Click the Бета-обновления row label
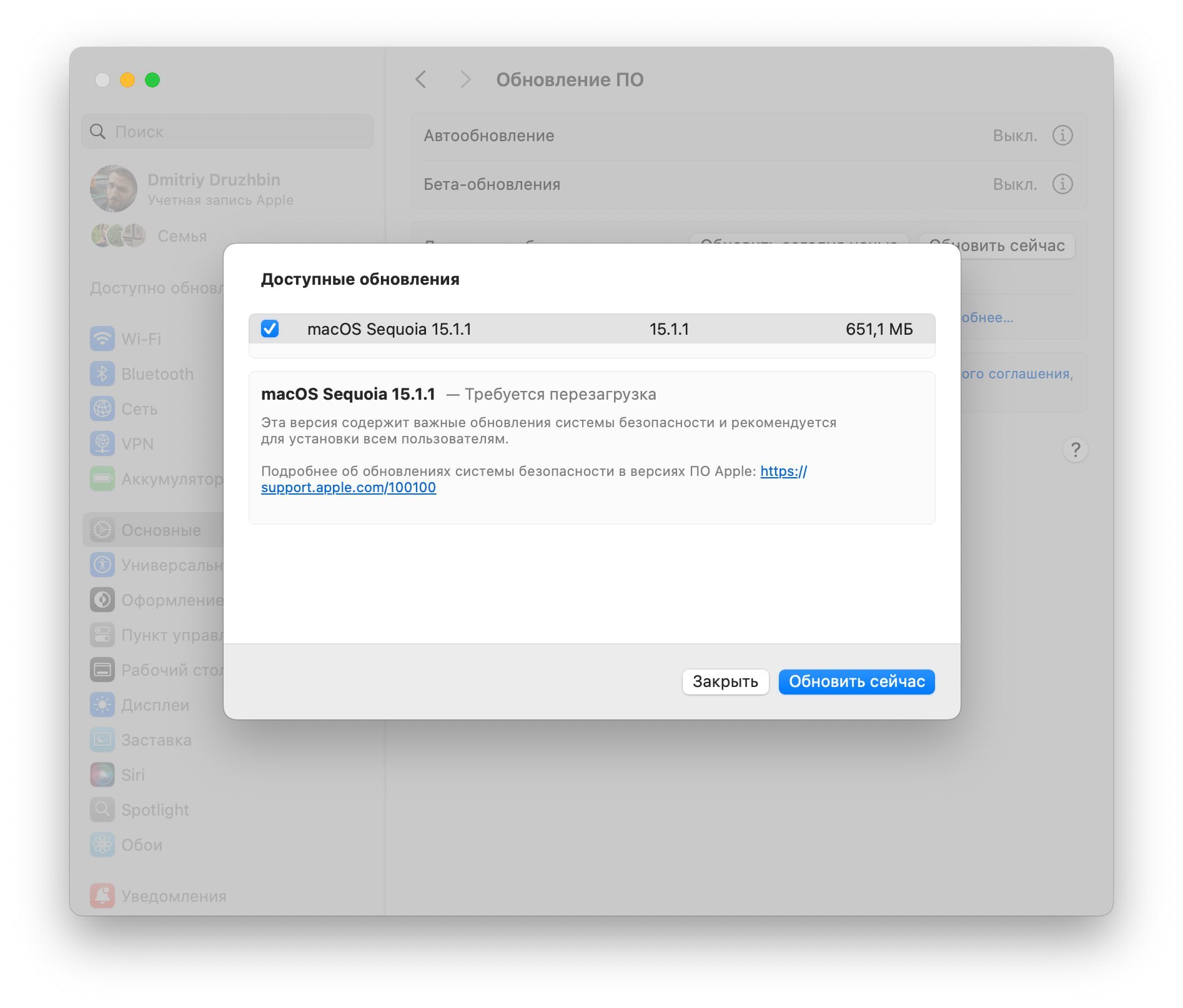 tap(492, 184)
